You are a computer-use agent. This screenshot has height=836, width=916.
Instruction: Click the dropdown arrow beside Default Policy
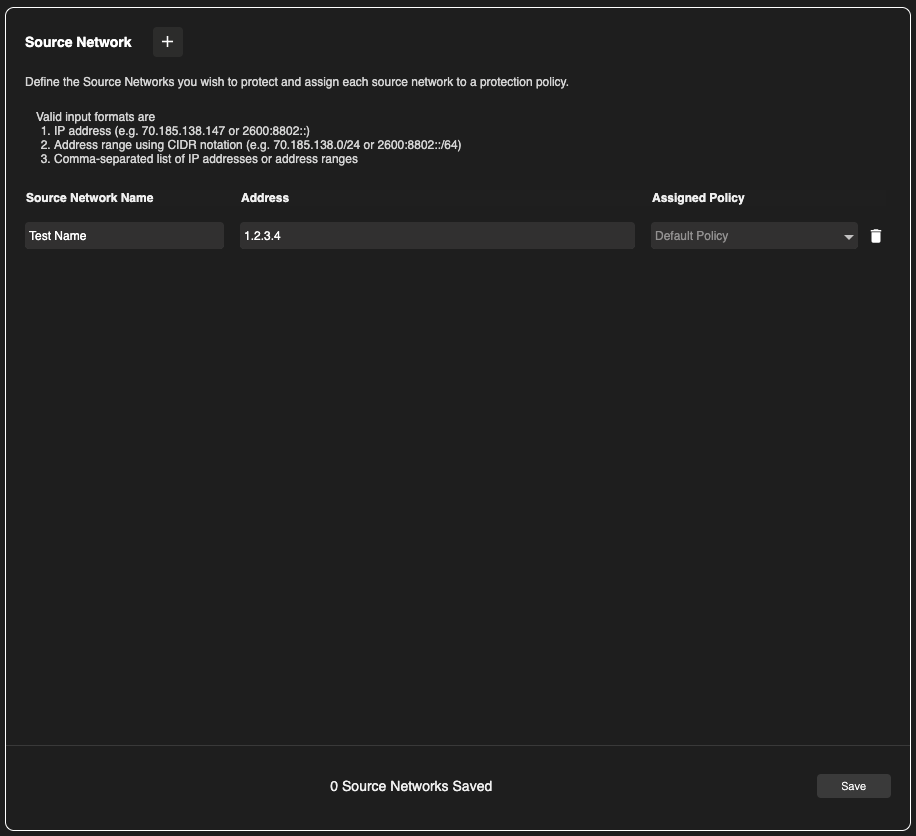pos(849,235)
